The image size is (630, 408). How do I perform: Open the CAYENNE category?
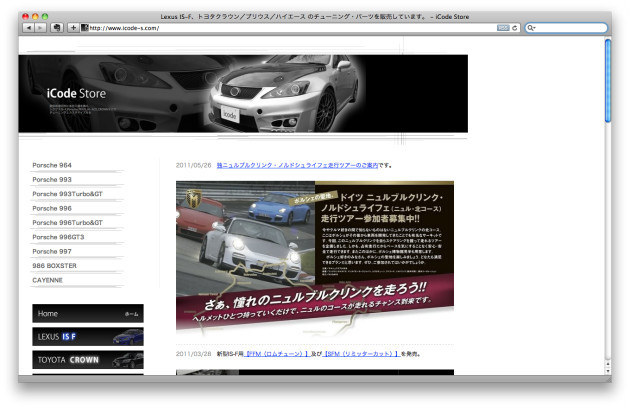47,280
